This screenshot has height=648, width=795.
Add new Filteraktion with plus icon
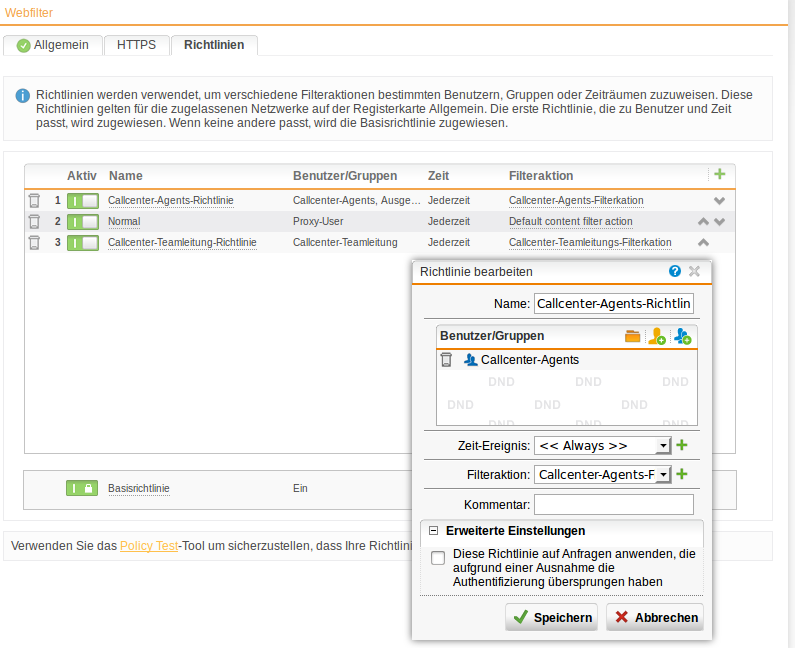(683, 474)
